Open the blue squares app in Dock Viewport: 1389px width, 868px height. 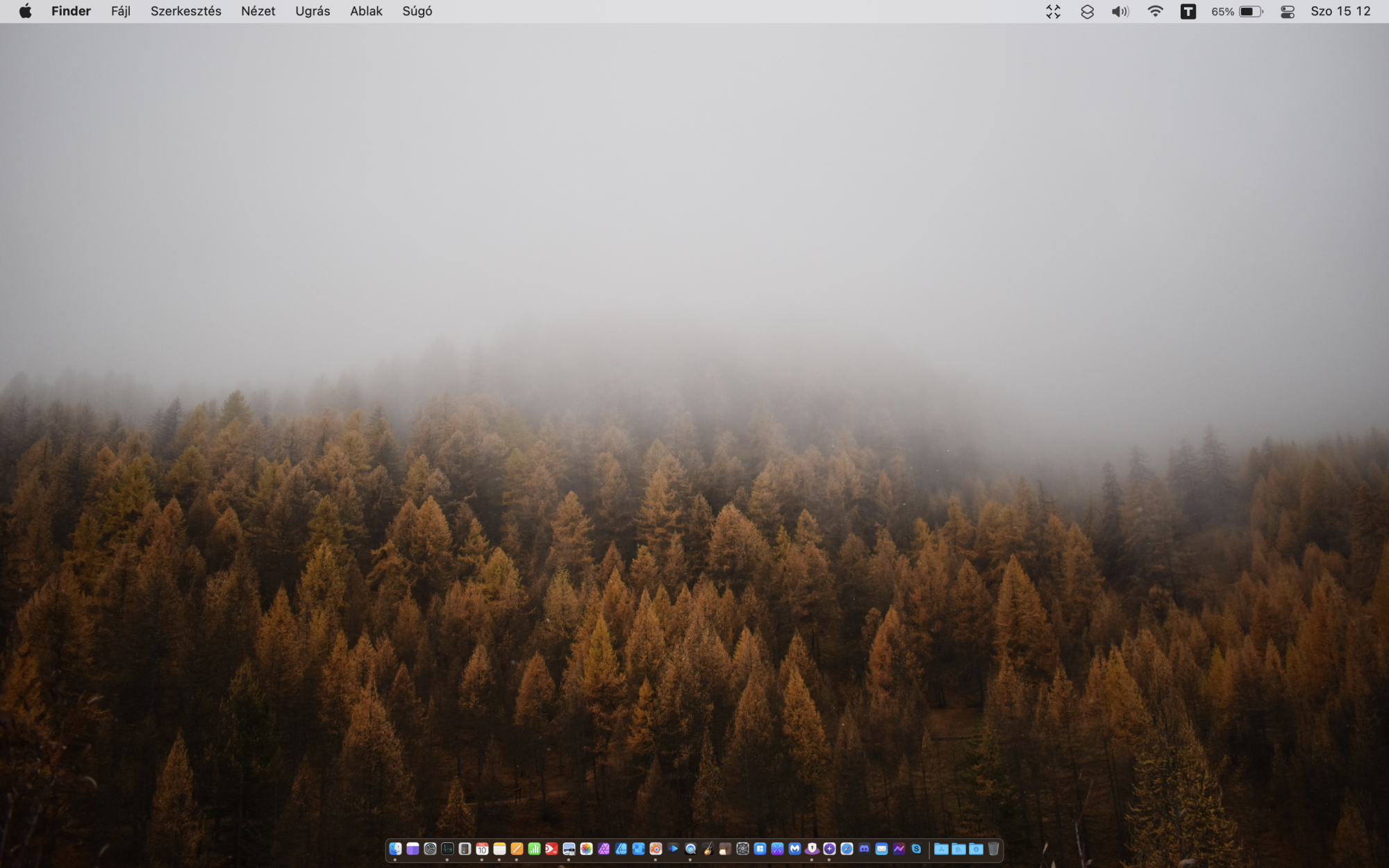pos(638,849)
